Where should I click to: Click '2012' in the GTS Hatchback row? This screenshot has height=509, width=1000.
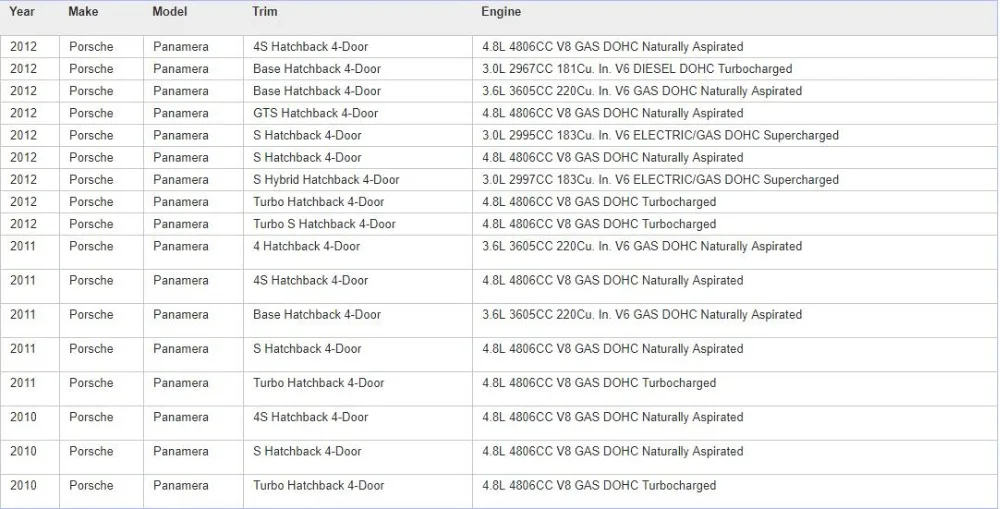[24, 114]
